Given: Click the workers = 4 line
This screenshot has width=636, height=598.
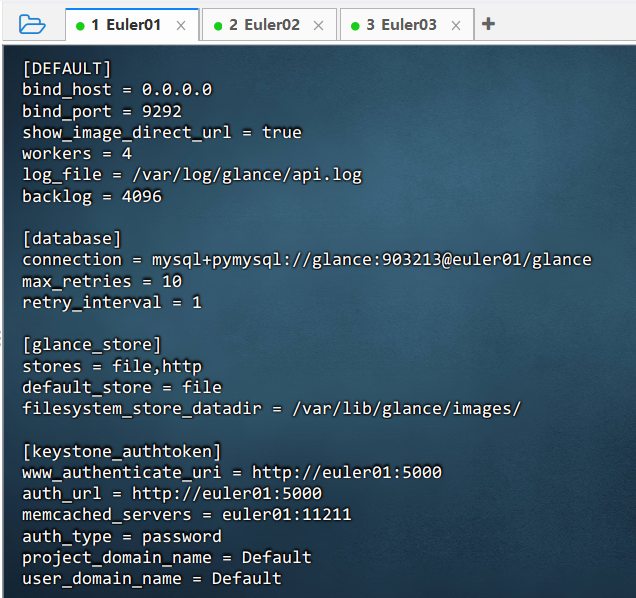Looking at the screenshot, I should click(x=77, y=154).
